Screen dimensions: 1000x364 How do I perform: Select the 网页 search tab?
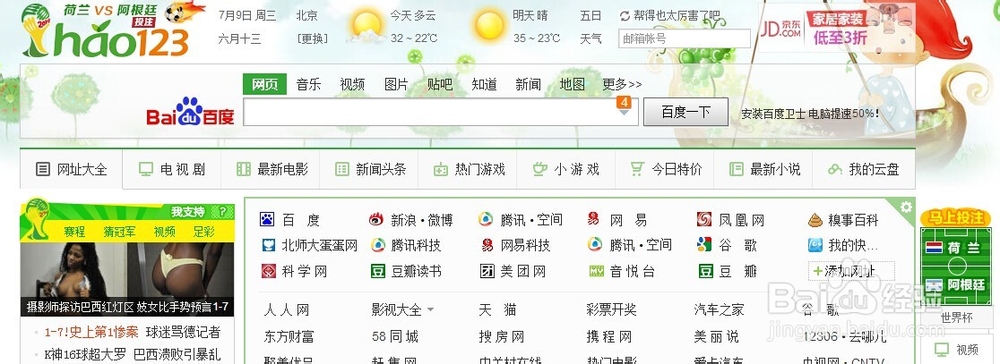pos(265,84)
